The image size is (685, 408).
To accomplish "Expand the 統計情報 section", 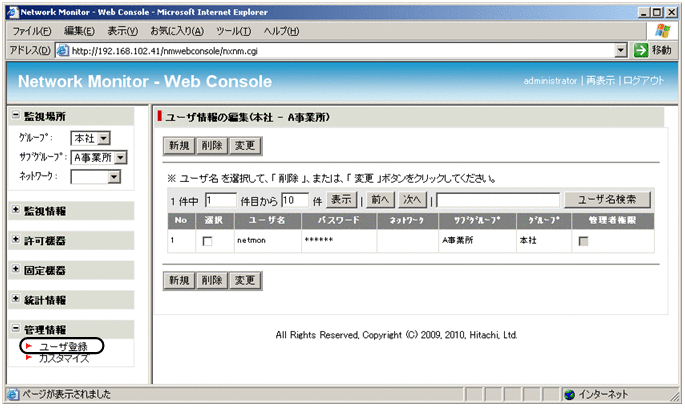I will [16, 299].
